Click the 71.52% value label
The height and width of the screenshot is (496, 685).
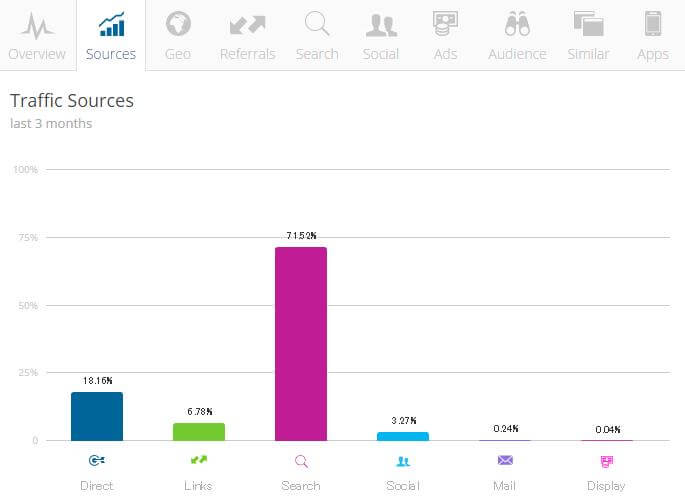coord(301,236)
